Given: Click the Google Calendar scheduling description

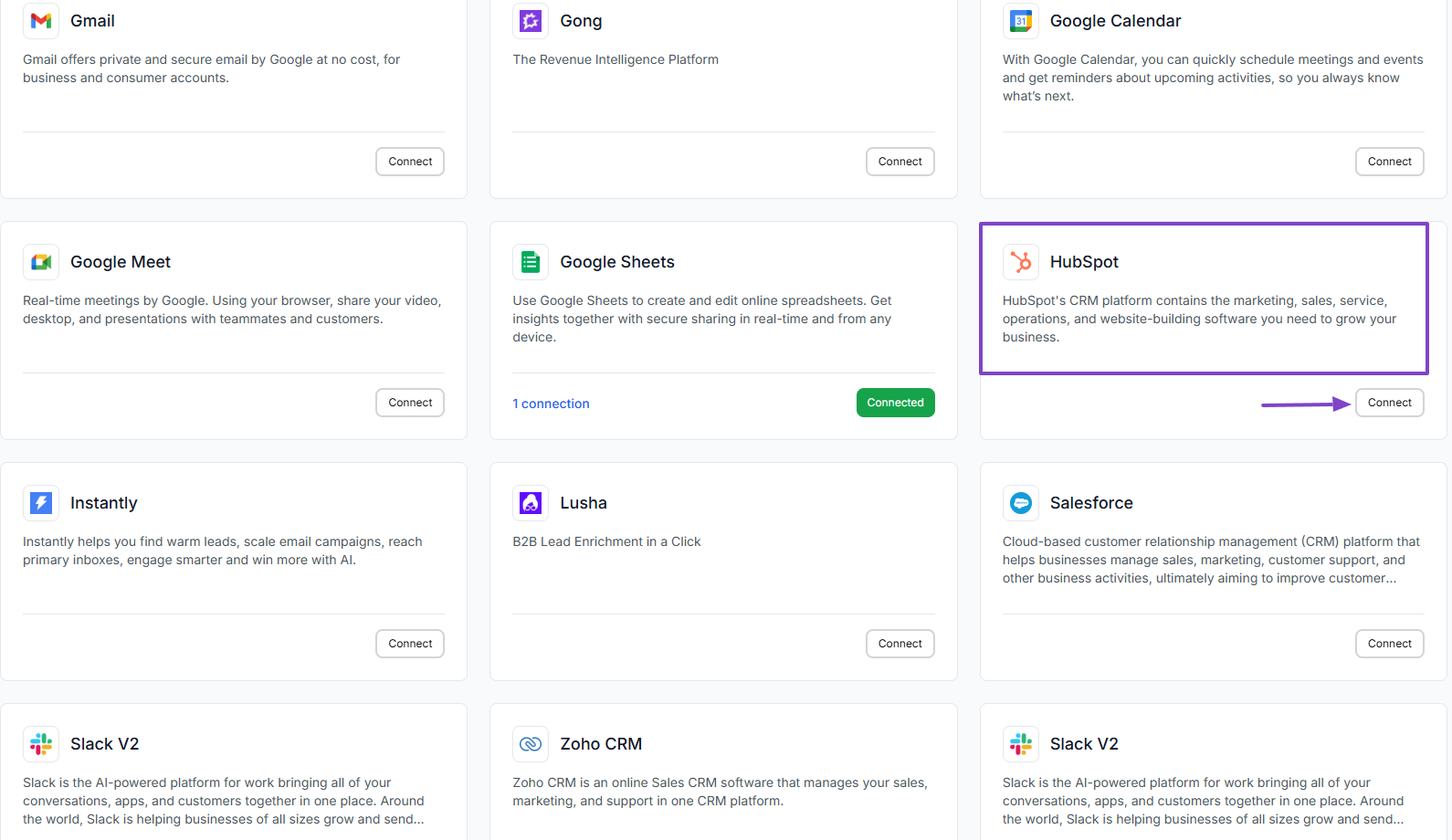Looking at the screenshot, I should pos(1213,78).
